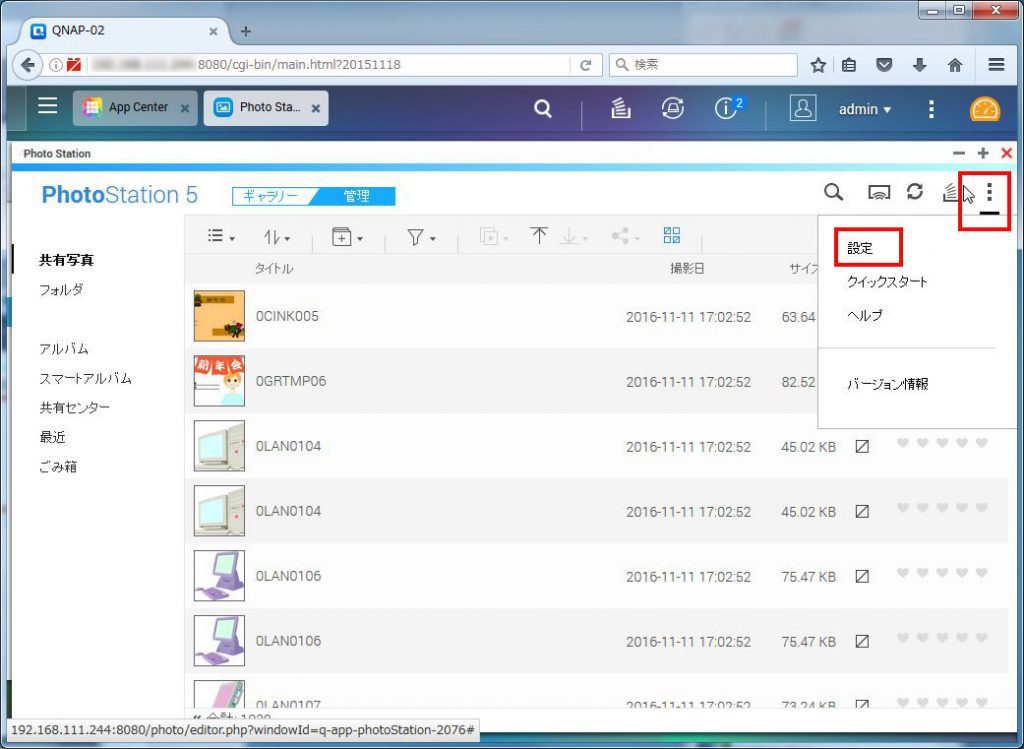Toggle edit box for first 0LAN0106 row
This screenshot has height=749, width=1024.
coord(862,577)
